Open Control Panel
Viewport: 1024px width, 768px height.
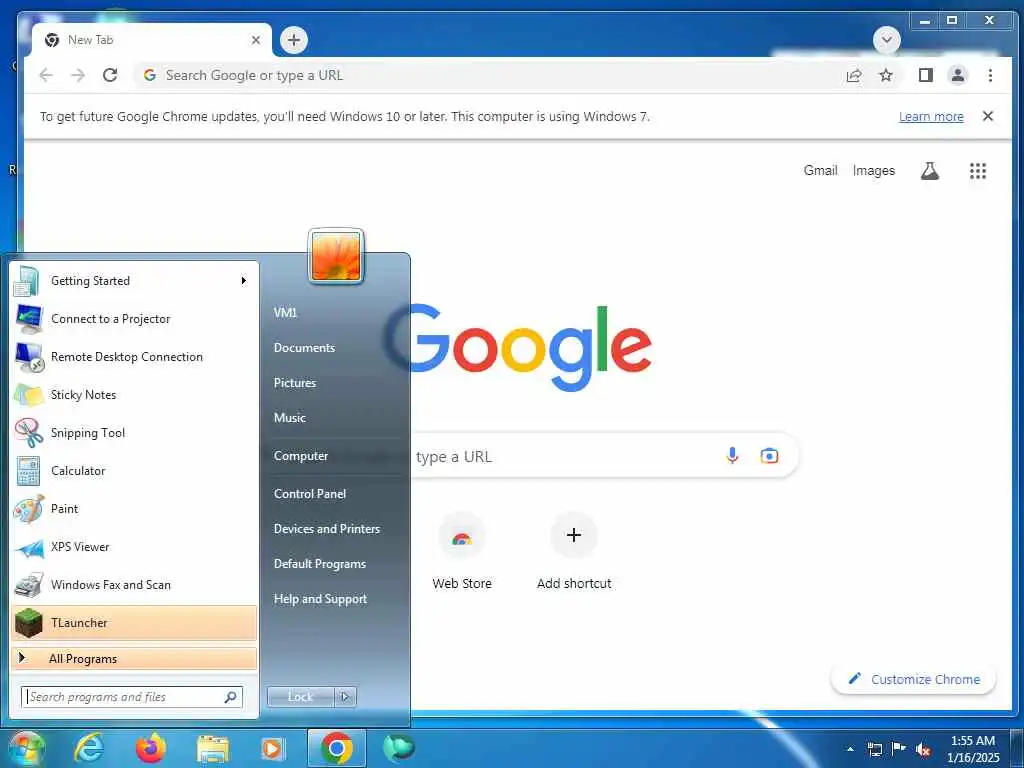pos(310,494)
